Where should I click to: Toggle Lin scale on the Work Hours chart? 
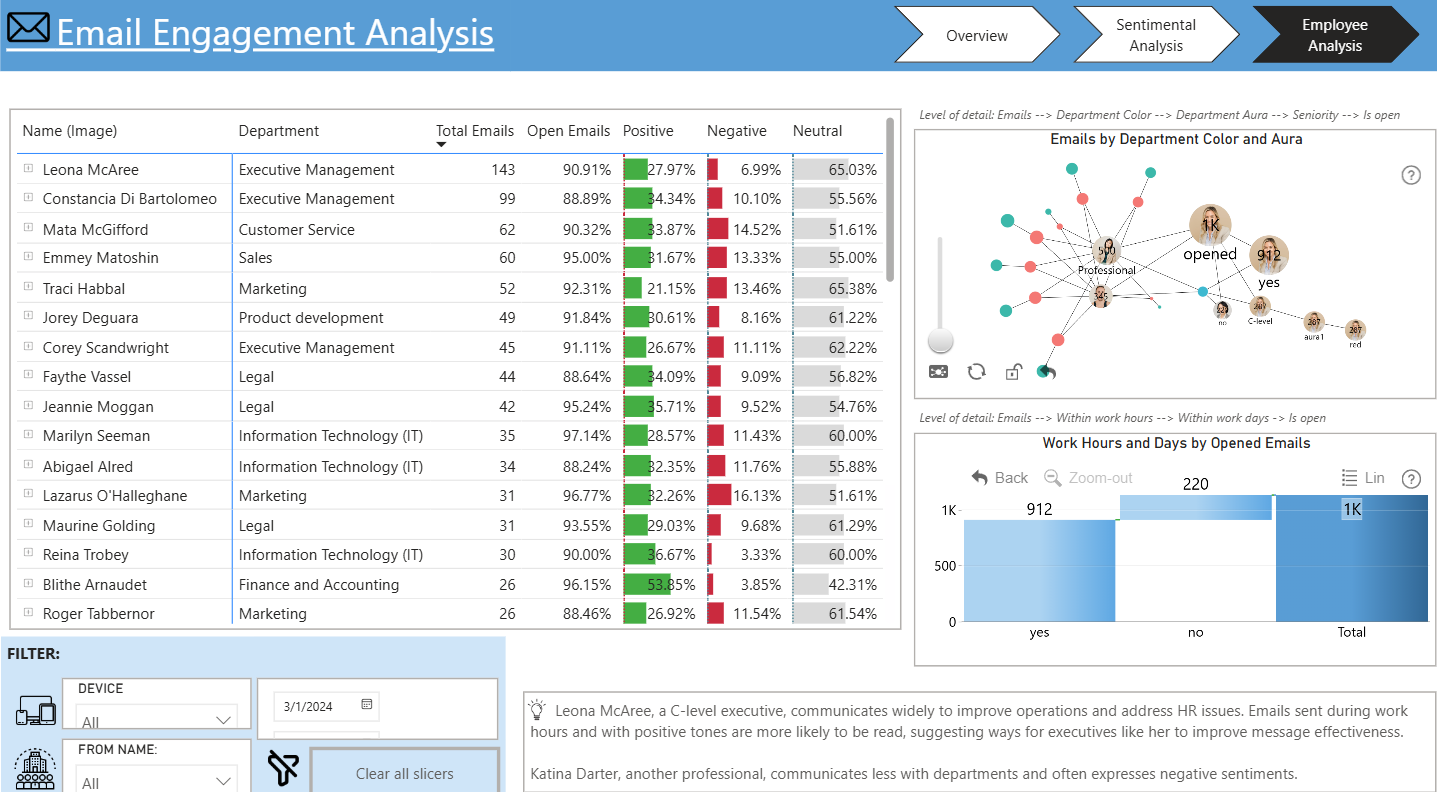click(1362, 478)
